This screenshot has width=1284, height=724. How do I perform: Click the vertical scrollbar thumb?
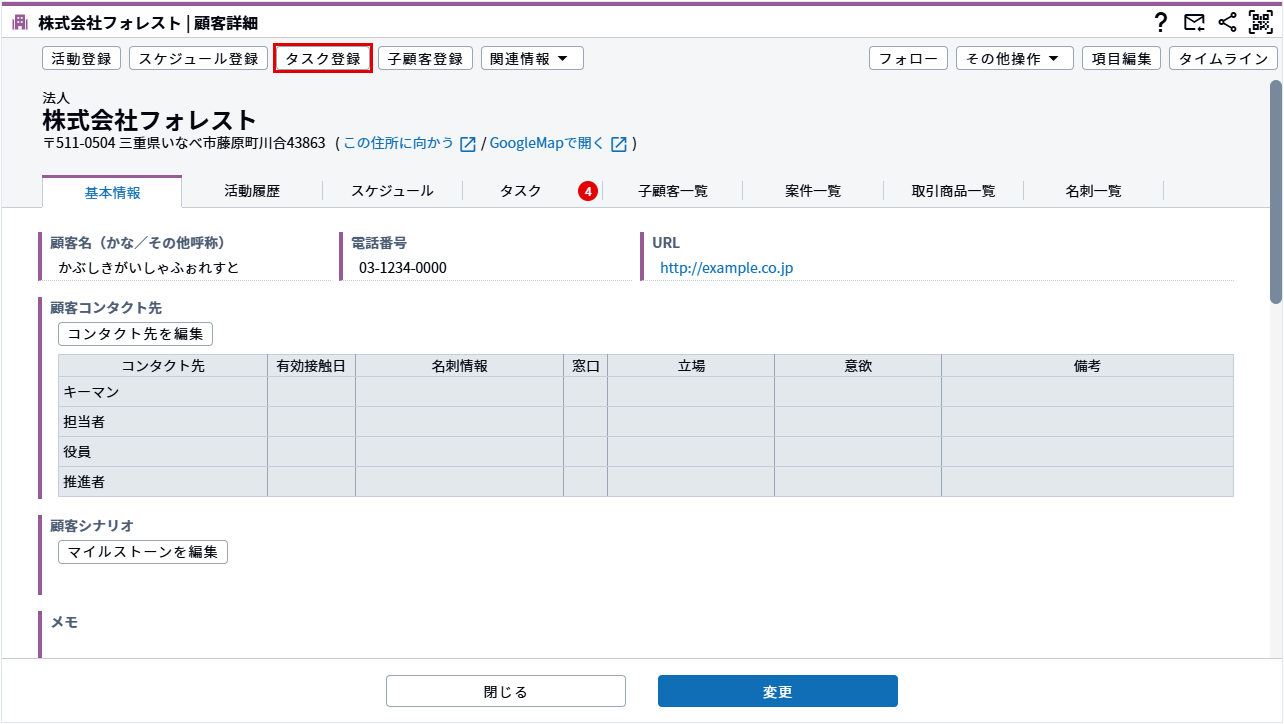(1276, 190)
